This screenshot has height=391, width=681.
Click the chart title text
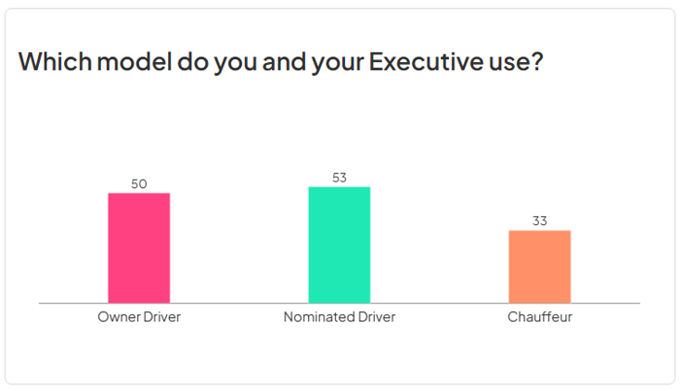click(x=281, y=62)
